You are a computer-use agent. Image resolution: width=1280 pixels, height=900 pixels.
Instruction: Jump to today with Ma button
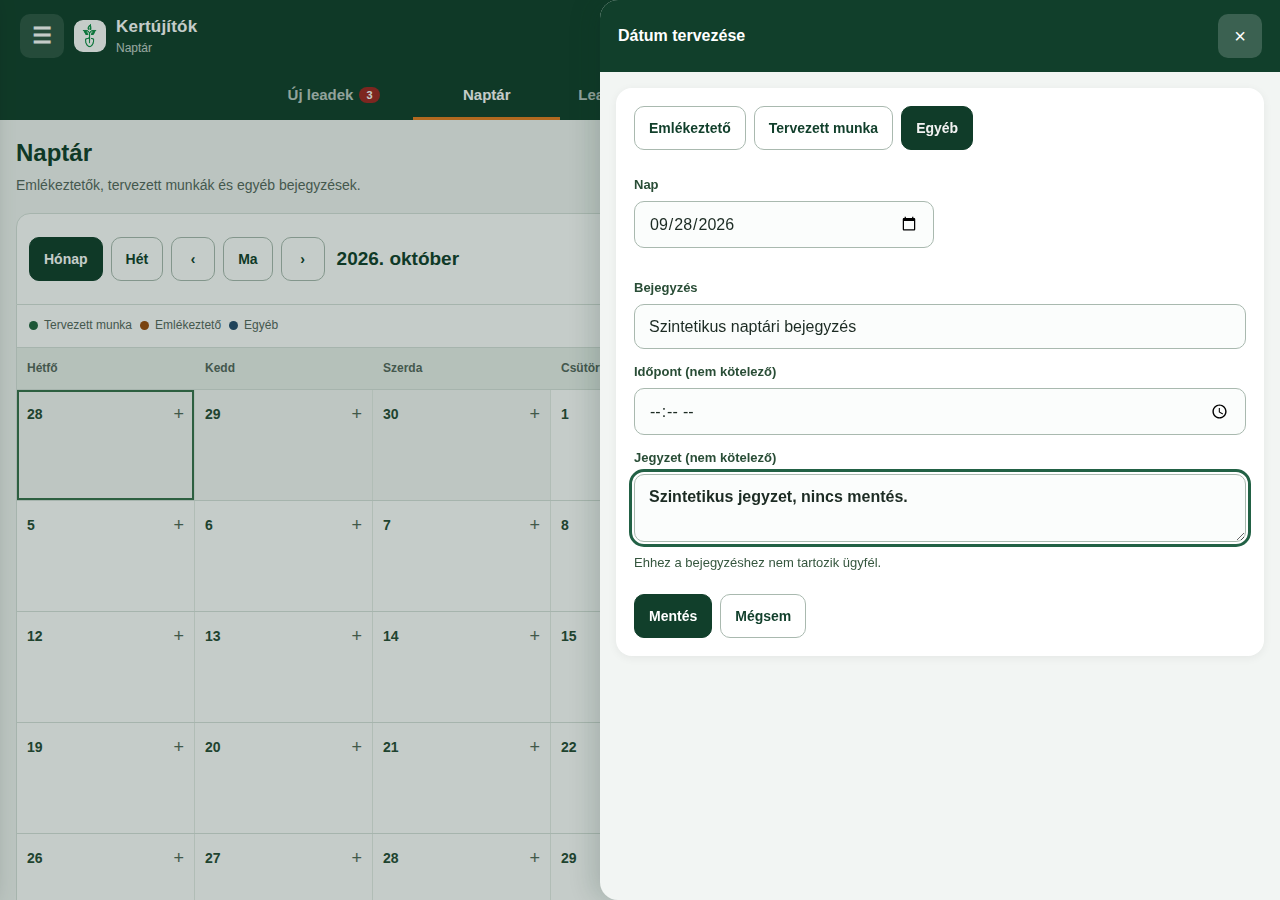pyautogui.click(x=248, y=259)
